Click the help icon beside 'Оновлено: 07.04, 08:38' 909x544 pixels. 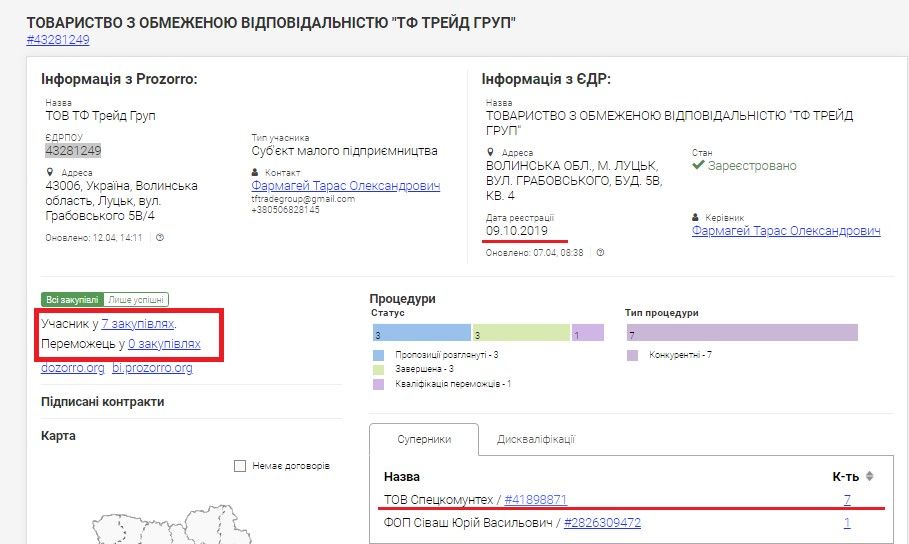(601, 252)
